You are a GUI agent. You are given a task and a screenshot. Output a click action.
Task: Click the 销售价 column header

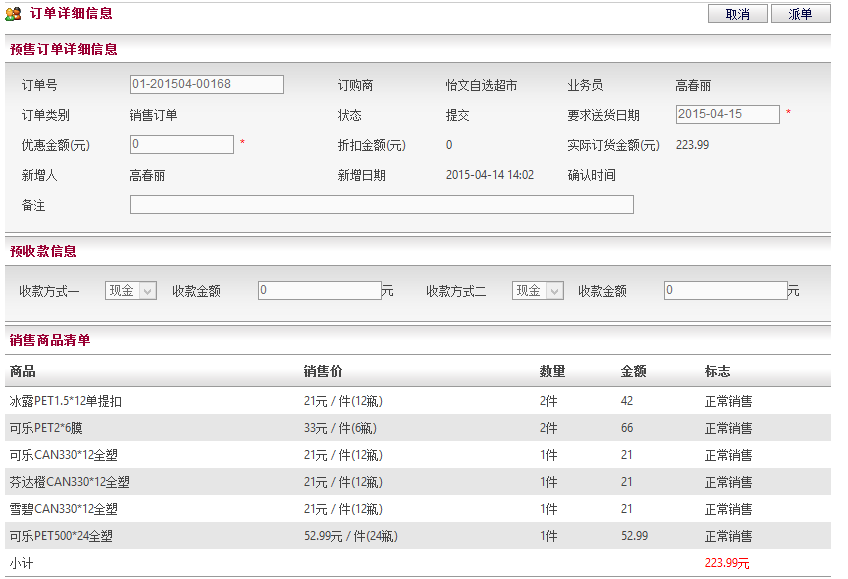tap(323, 371)
